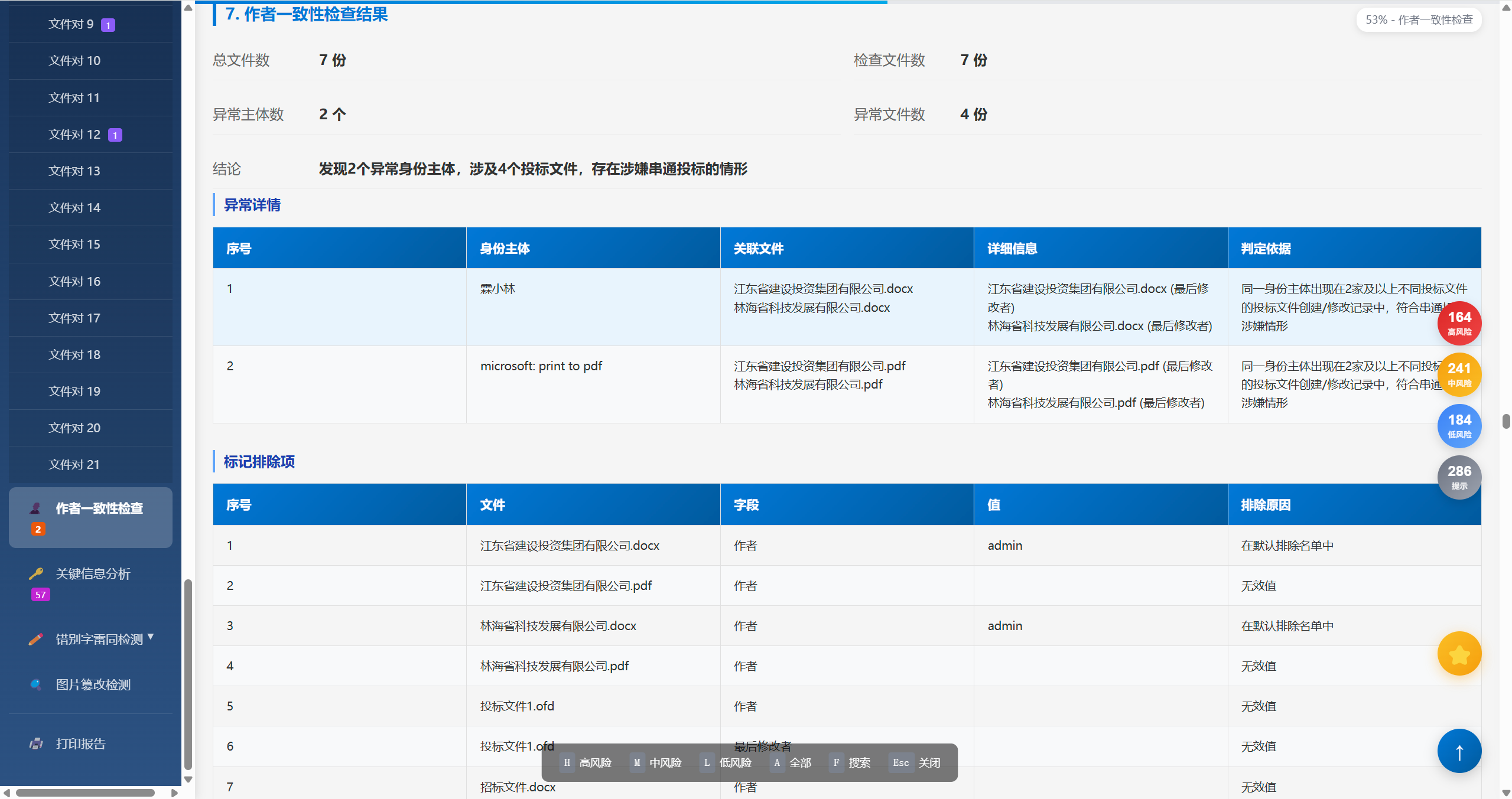Click the page vertical scrollbar thumb
This screenshot has height=799, width=1512.
[x=1506, y=421]
